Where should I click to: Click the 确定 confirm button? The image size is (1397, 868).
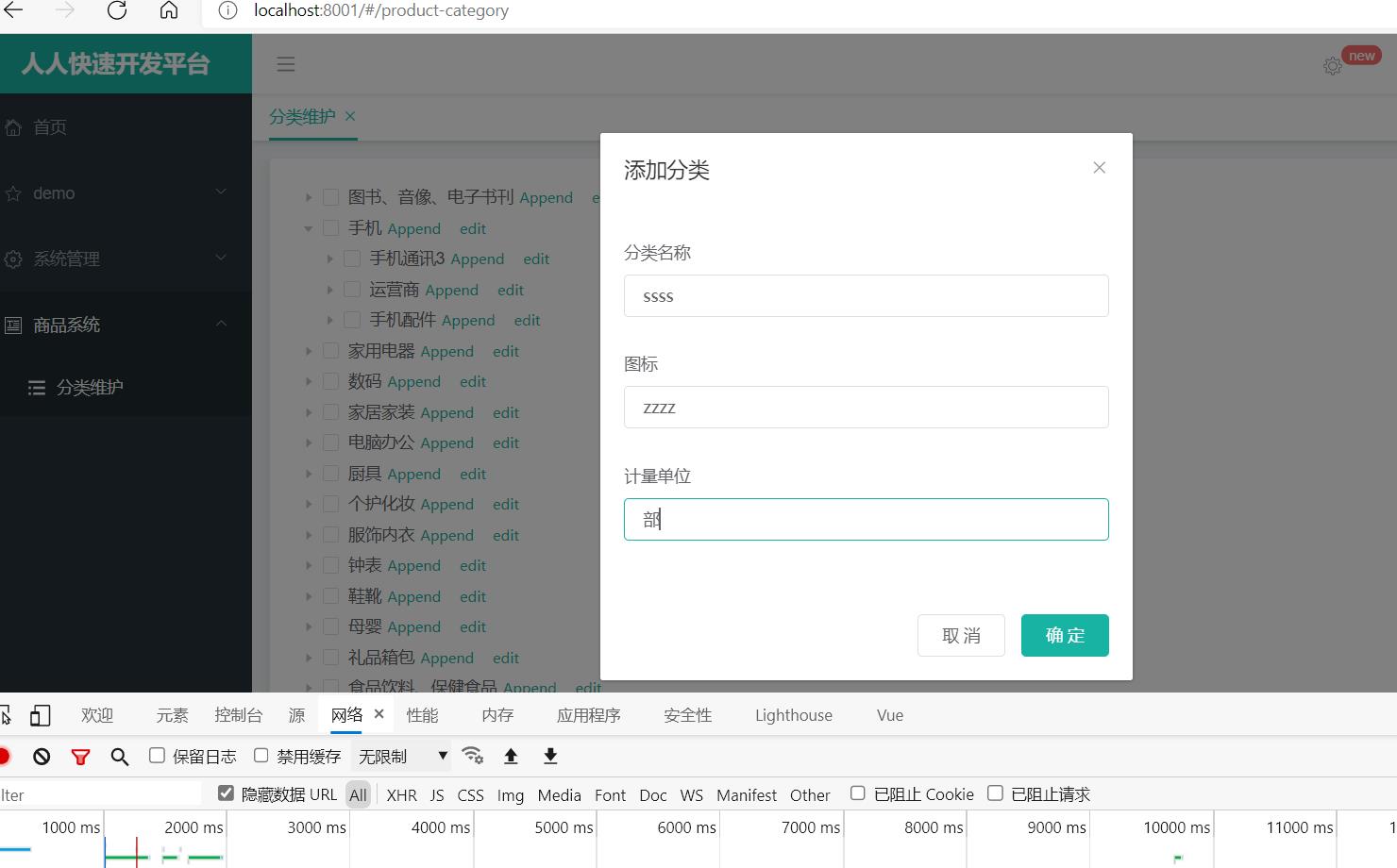point(1065,635)
